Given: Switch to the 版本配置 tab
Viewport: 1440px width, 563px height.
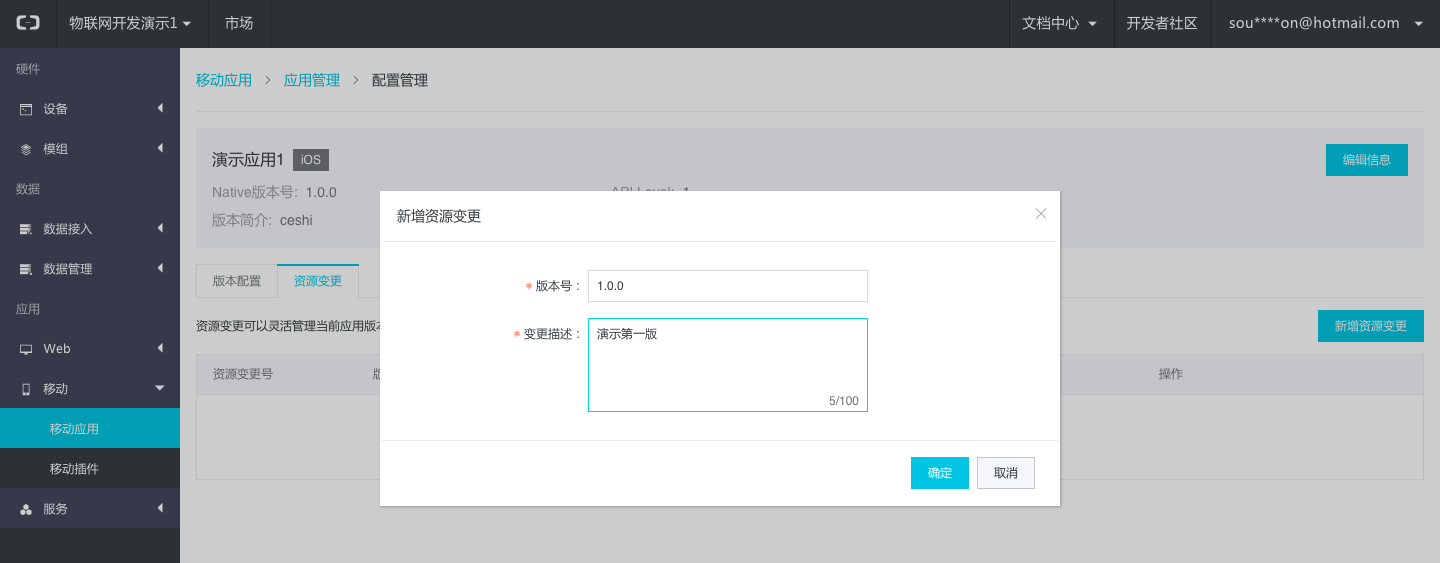Looking at the screenshot, I should (x=236, y=281).
